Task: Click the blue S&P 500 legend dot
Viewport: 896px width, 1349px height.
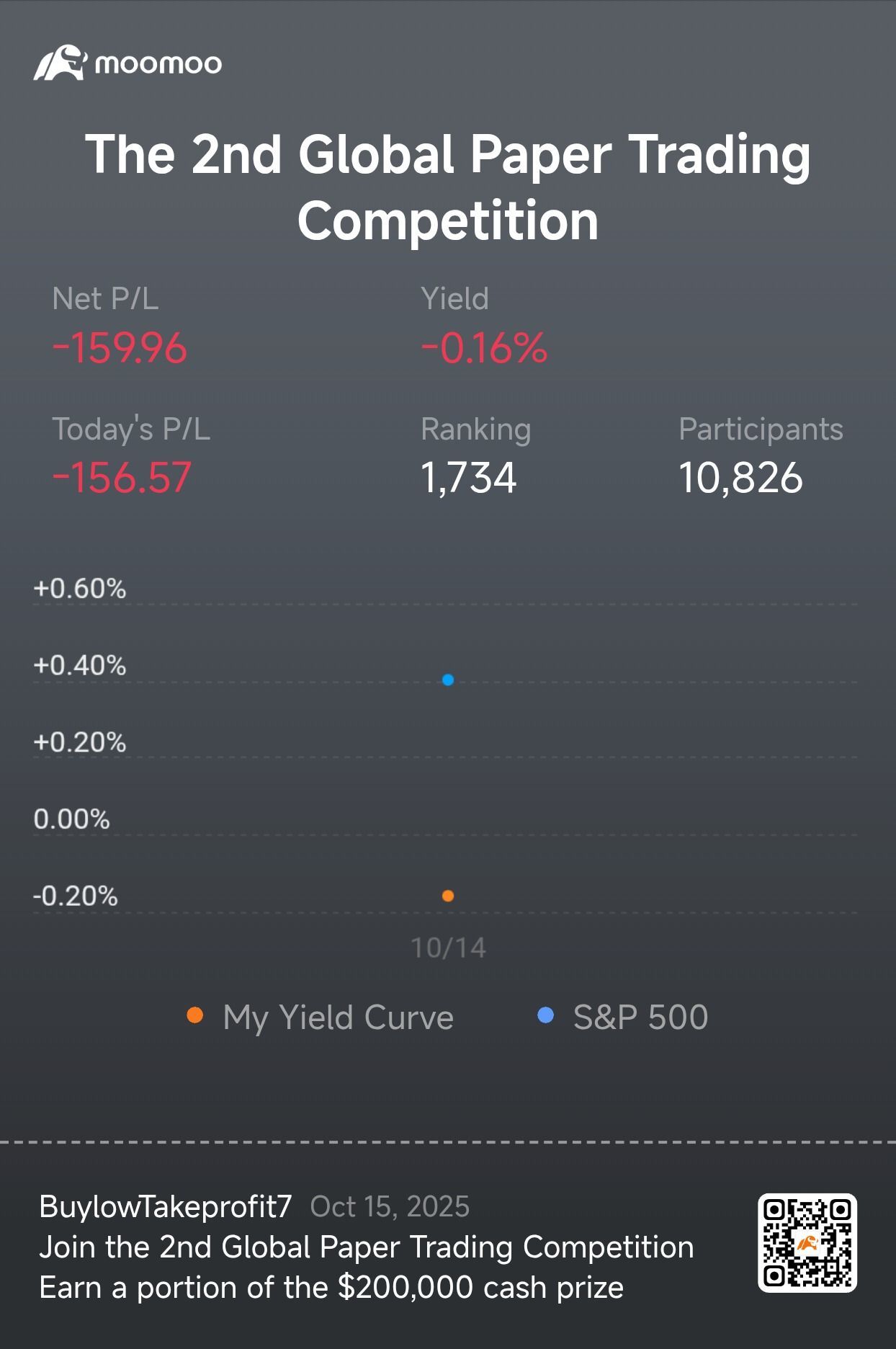Action: (546, 1016)
